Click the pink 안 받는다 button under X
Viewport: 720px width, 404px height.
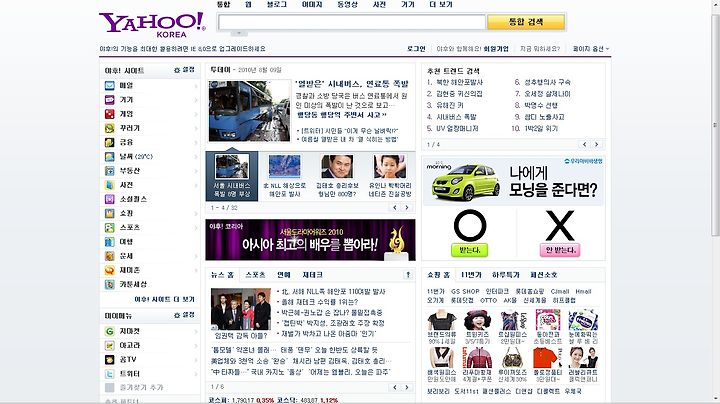pyautogui.click(x=560, y=250)
